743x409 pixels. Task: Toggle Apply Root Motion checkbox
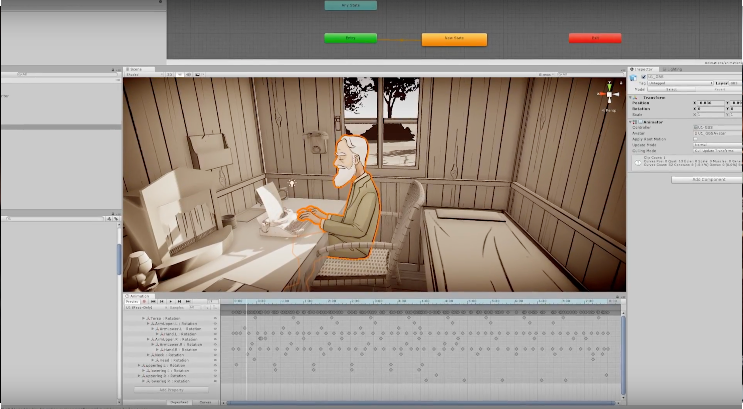[696, 139]
